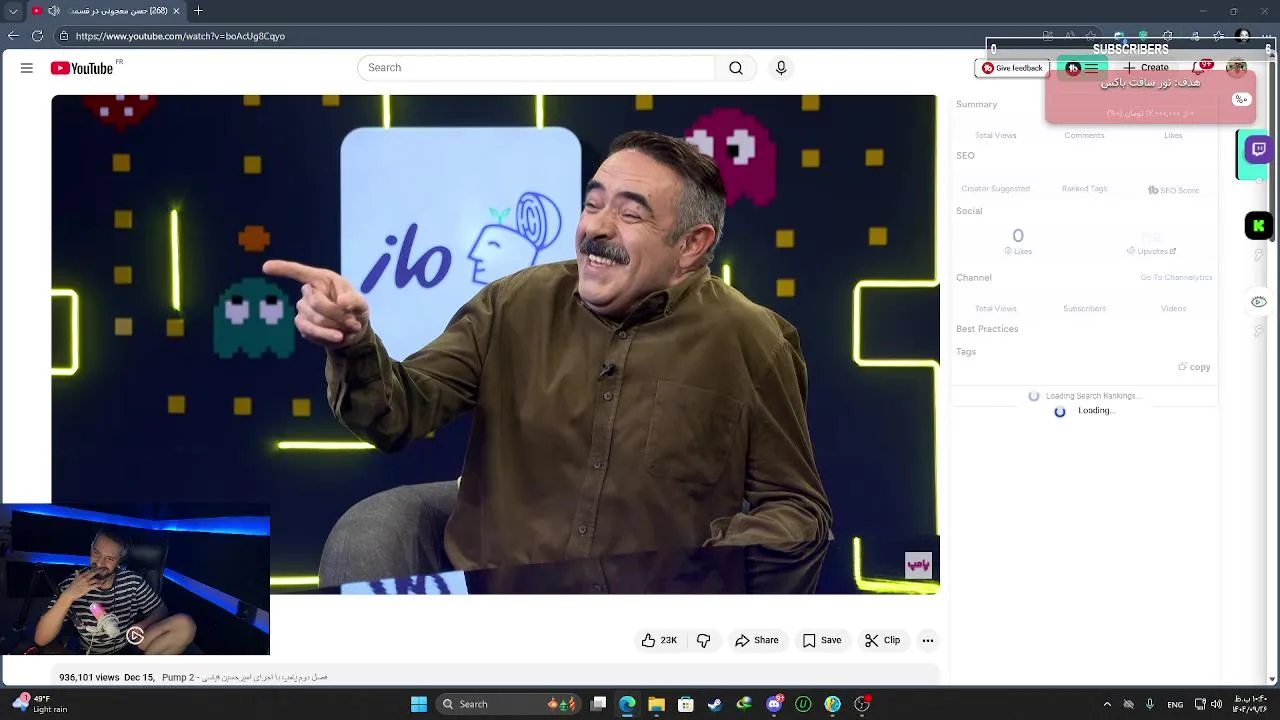Click the video player area
Viewport: 1280px width, 720px height.
[x=495, y=345]
